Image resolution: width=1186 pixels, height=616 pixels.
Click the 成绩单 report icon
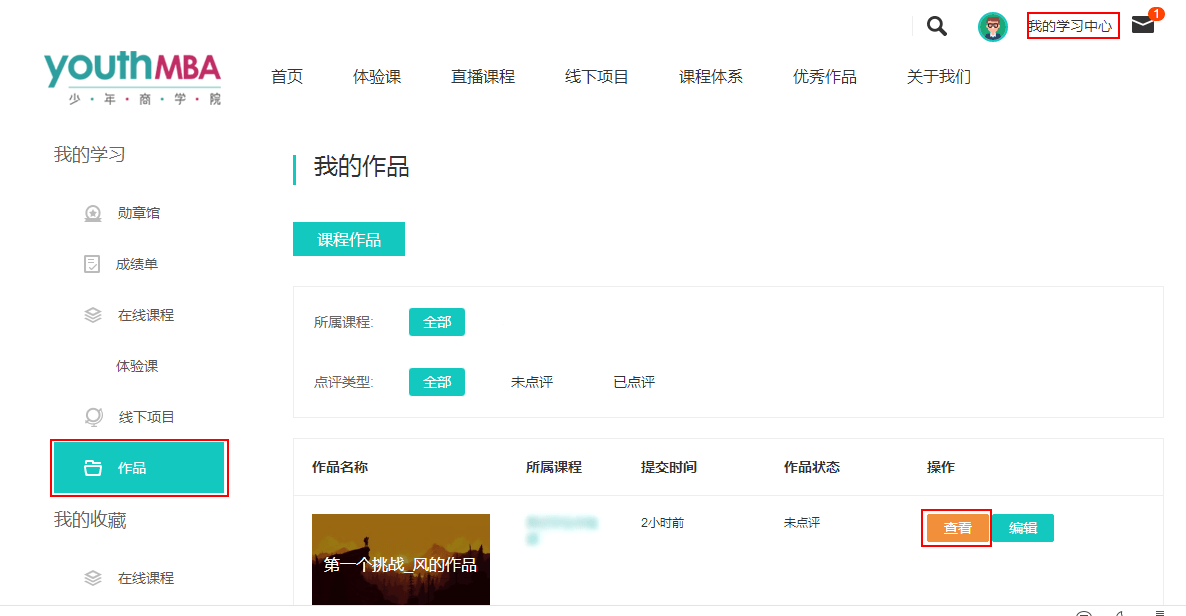pyautogui.click(x=92, y=264)
